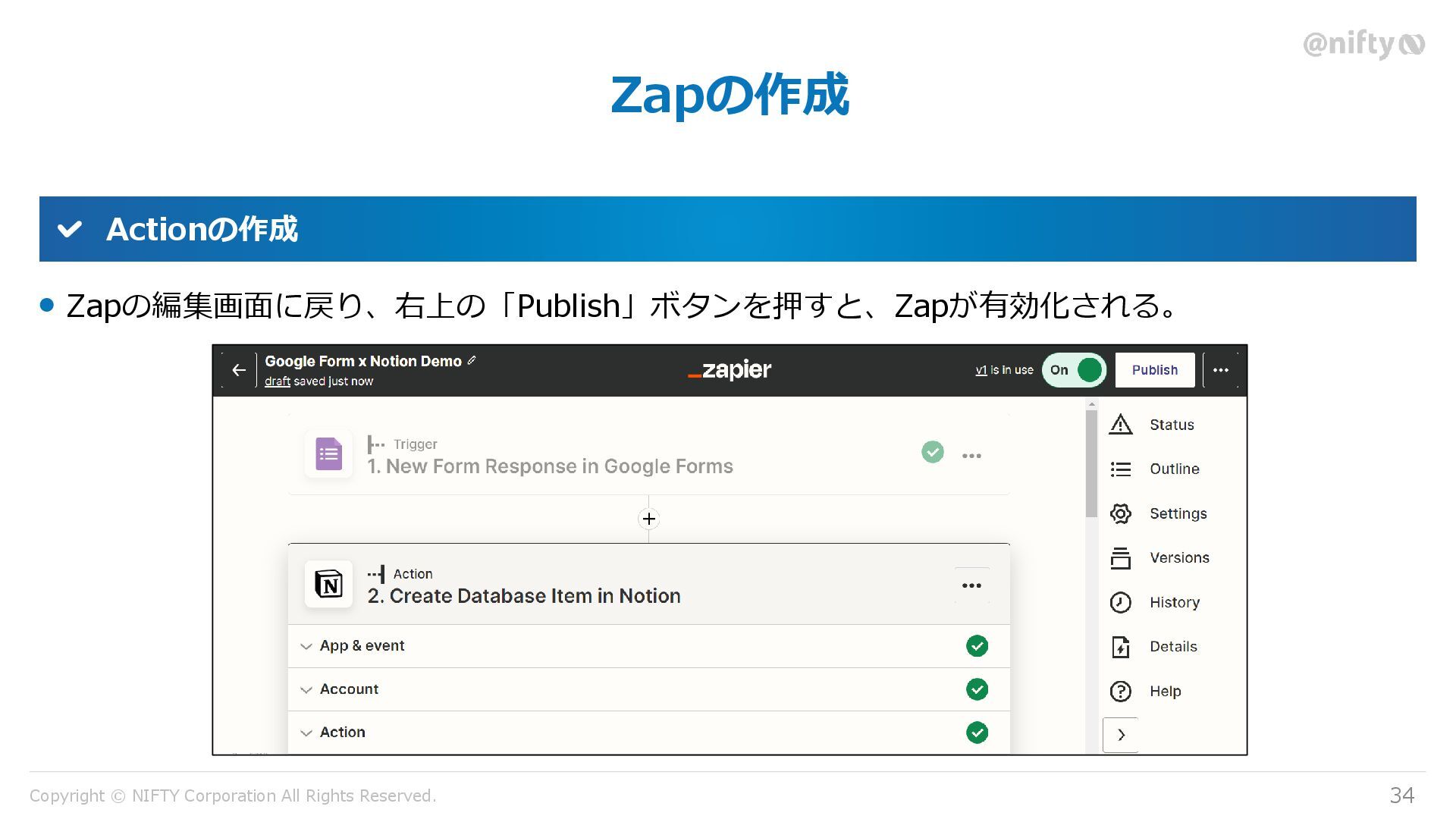The width and height of the screenshot is (1456, 819).
Task: Expand the Account section
Action: [x=306, y=689]
